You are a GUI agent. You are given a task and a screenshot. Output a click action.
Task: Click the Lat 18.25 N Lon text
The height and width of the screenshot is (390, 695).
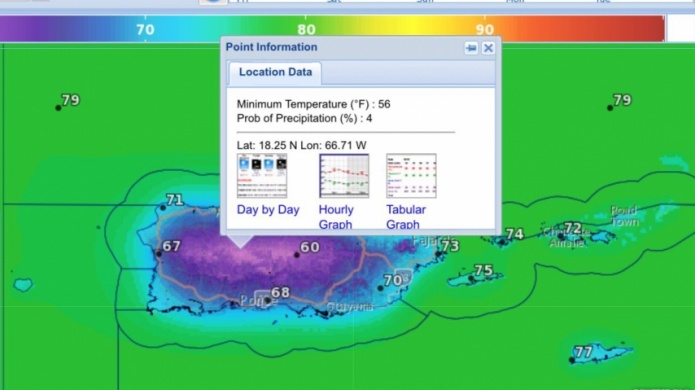(x=301, y=145)
